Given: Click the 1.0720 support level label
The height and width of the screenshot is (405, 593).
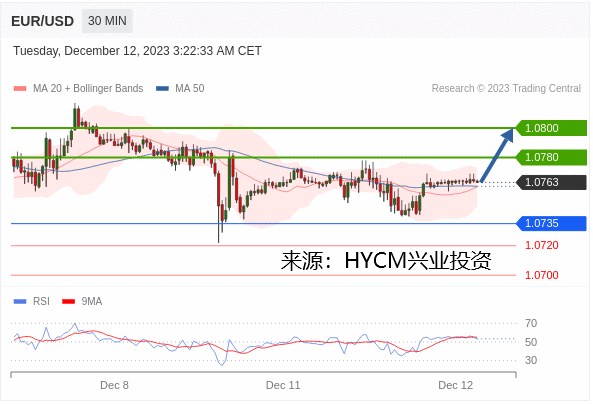Looking at the screenshot, I should click(542, 245).
